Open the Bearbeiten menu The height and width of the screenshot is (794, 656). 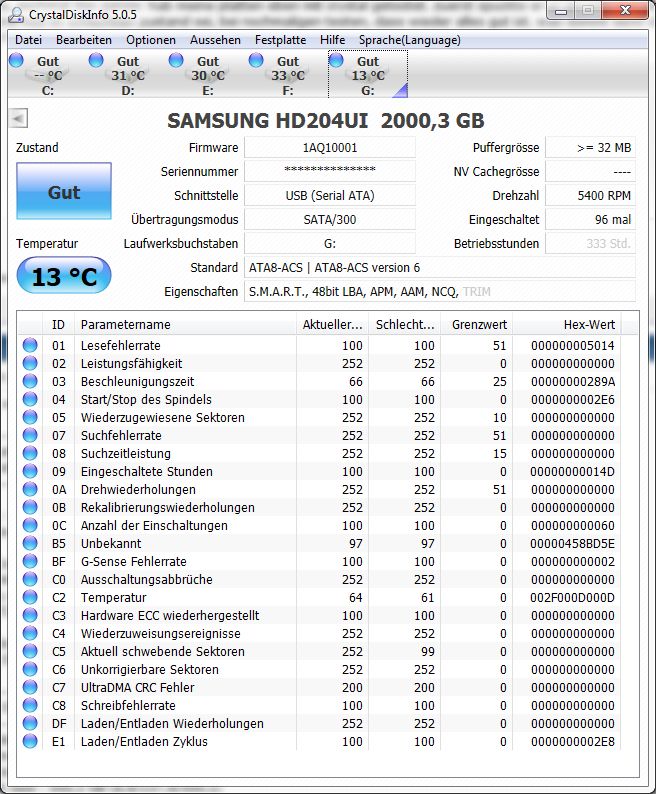[84, 40]
